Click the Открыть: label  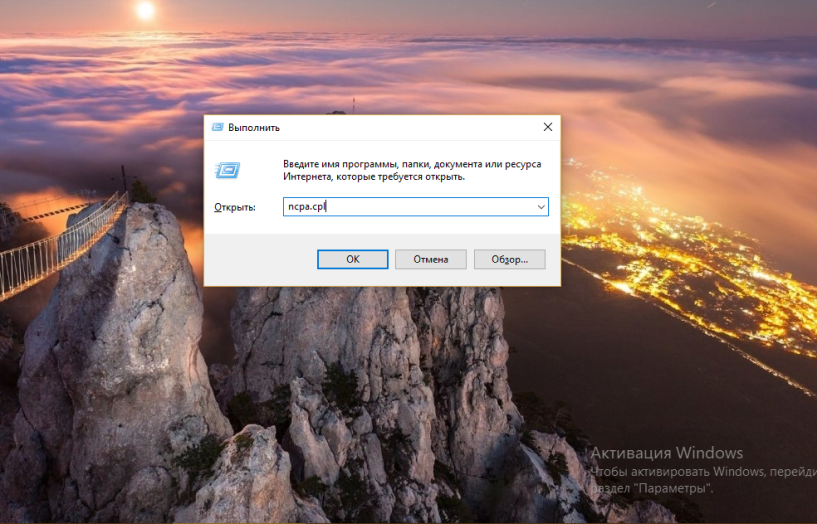tap(235, 207)
